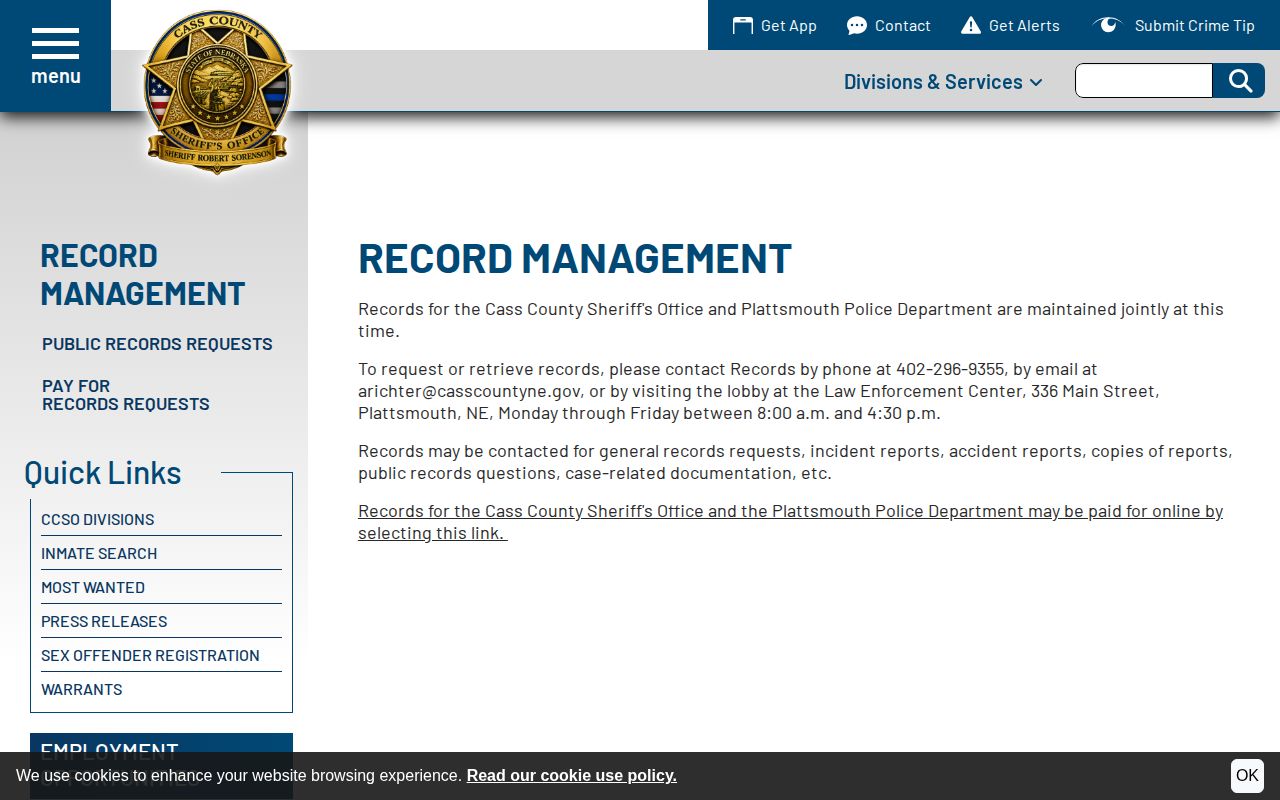This screenshot has width=1280, height=800.
Task: Click the Get Alerts warning triangle icon
Action: click(x=971, y=26)
